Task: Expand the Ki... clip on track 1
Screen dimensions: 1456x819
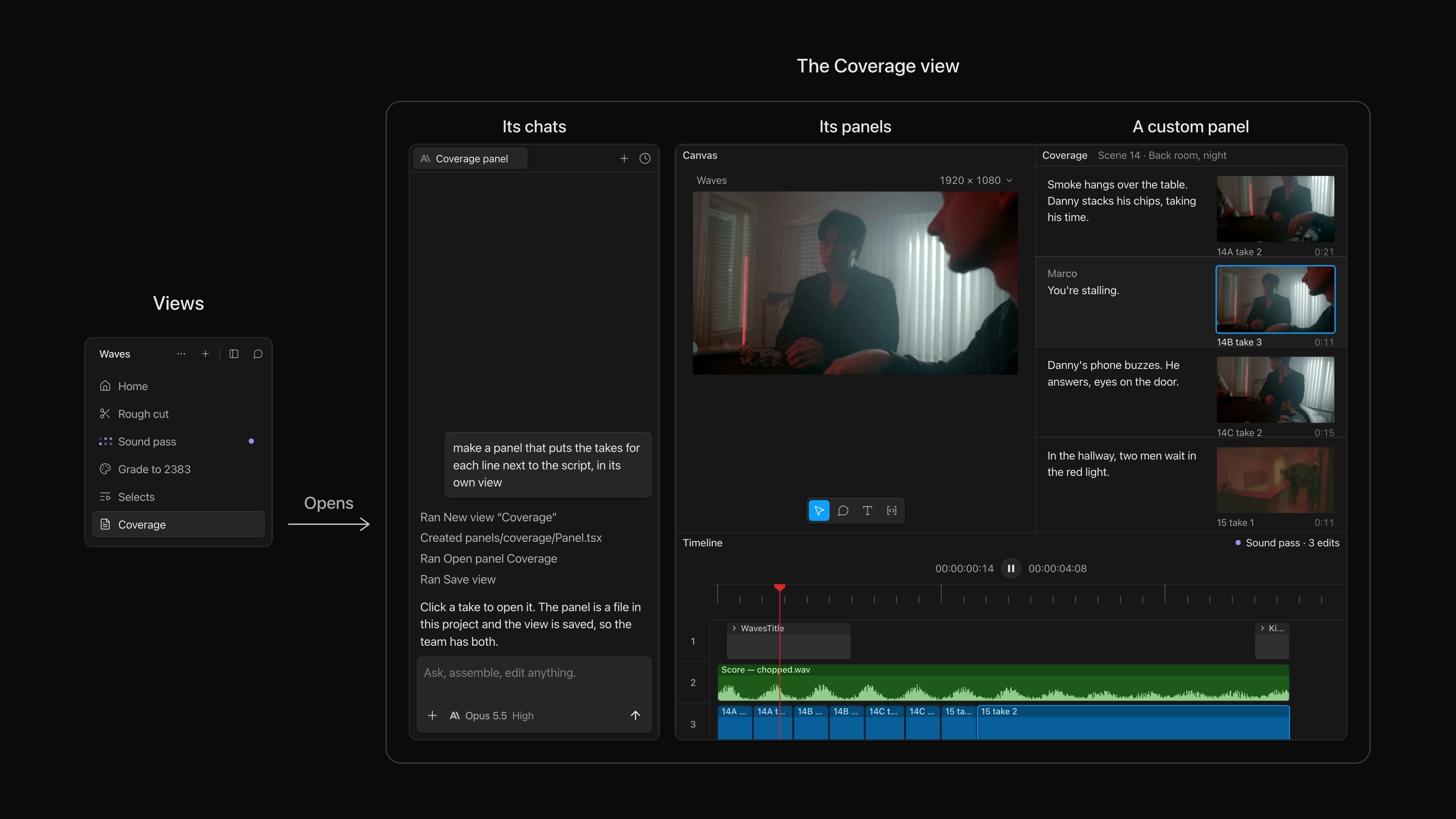Action: pos(1263,629)
